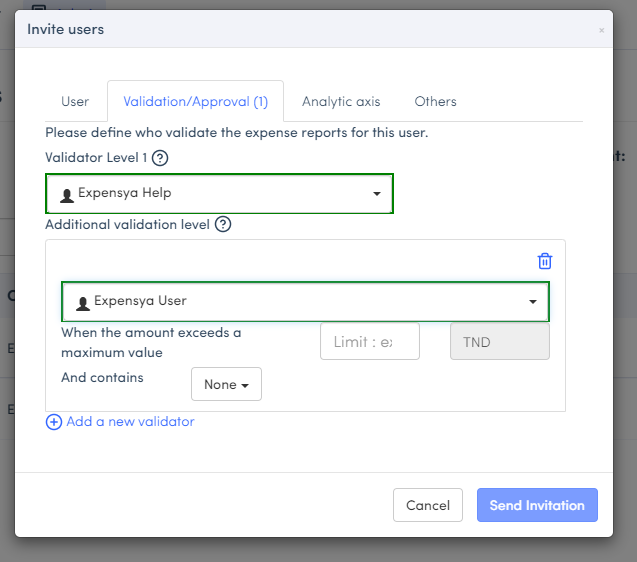Viewport: 637px width, 562px height.
Task: Expand the Expensya User dropdown arrow
Action: (x=533, y=301)
